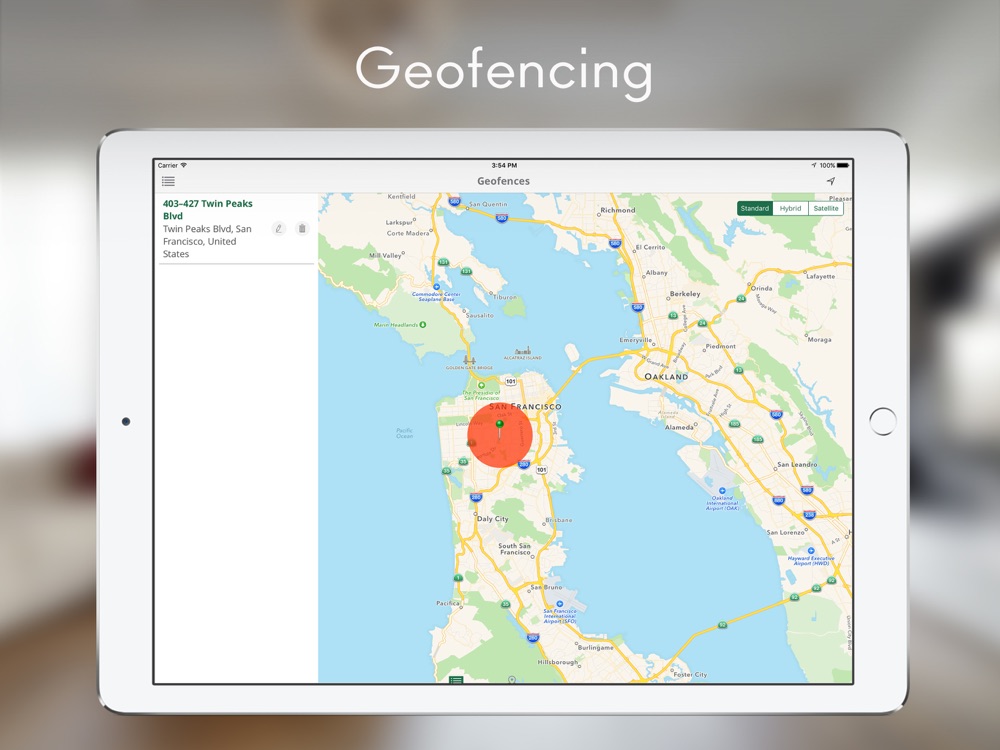Tap Commodore Center Seaplane Base marker

coord(436,287)
